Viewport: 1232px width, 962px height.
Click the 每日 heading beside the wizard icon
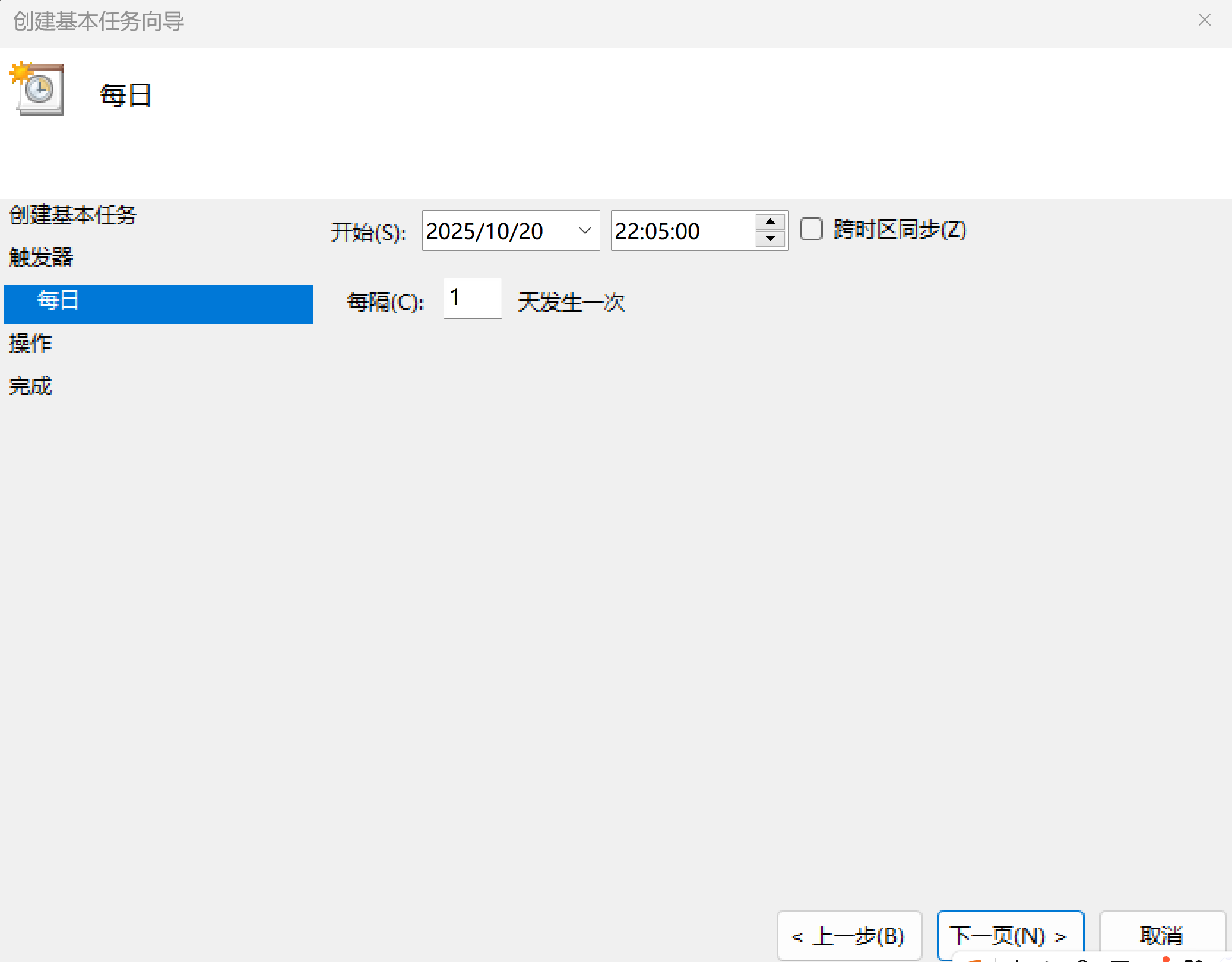click(x=125, y=96)
